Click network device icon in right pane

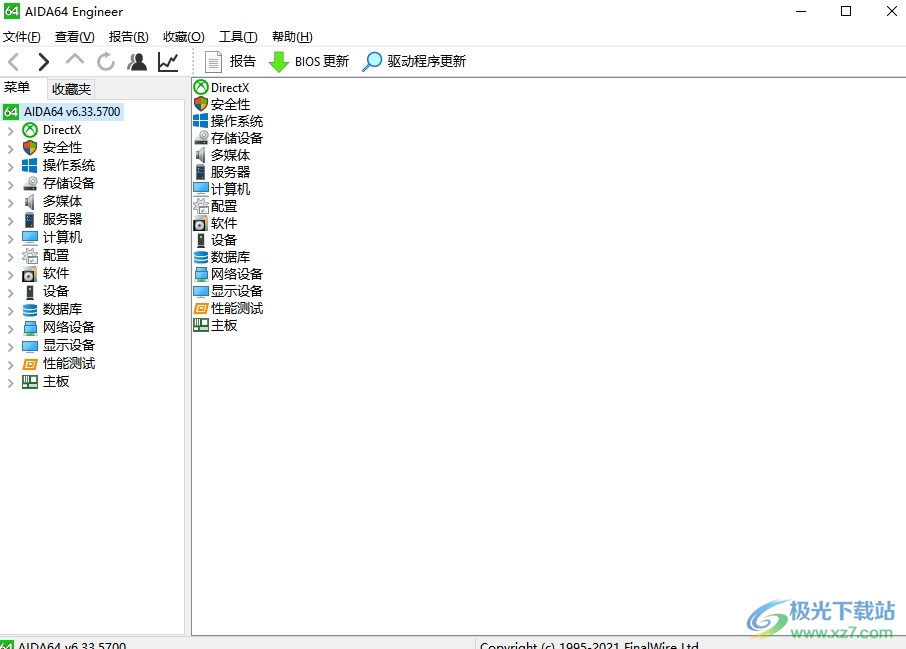click(201, 274)
